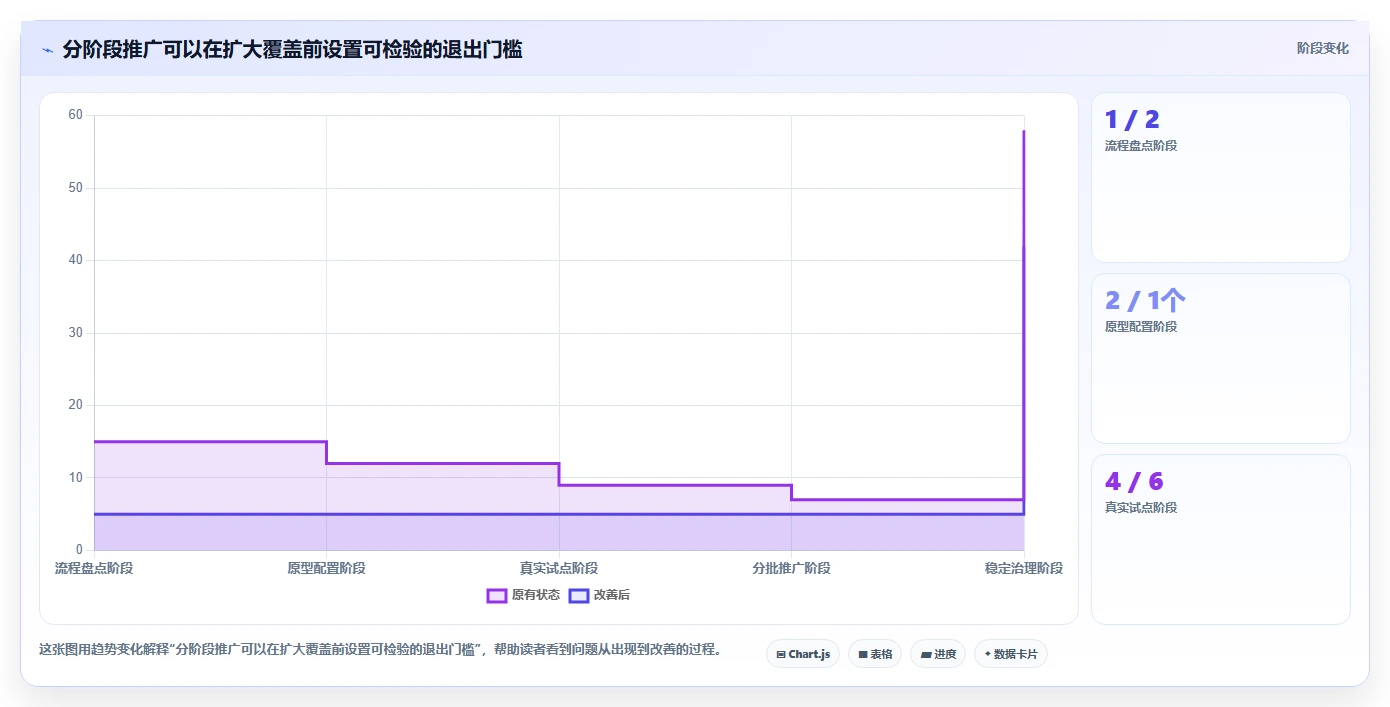Click the 真实试点阶段 x-axis label

tap(559, 568)
